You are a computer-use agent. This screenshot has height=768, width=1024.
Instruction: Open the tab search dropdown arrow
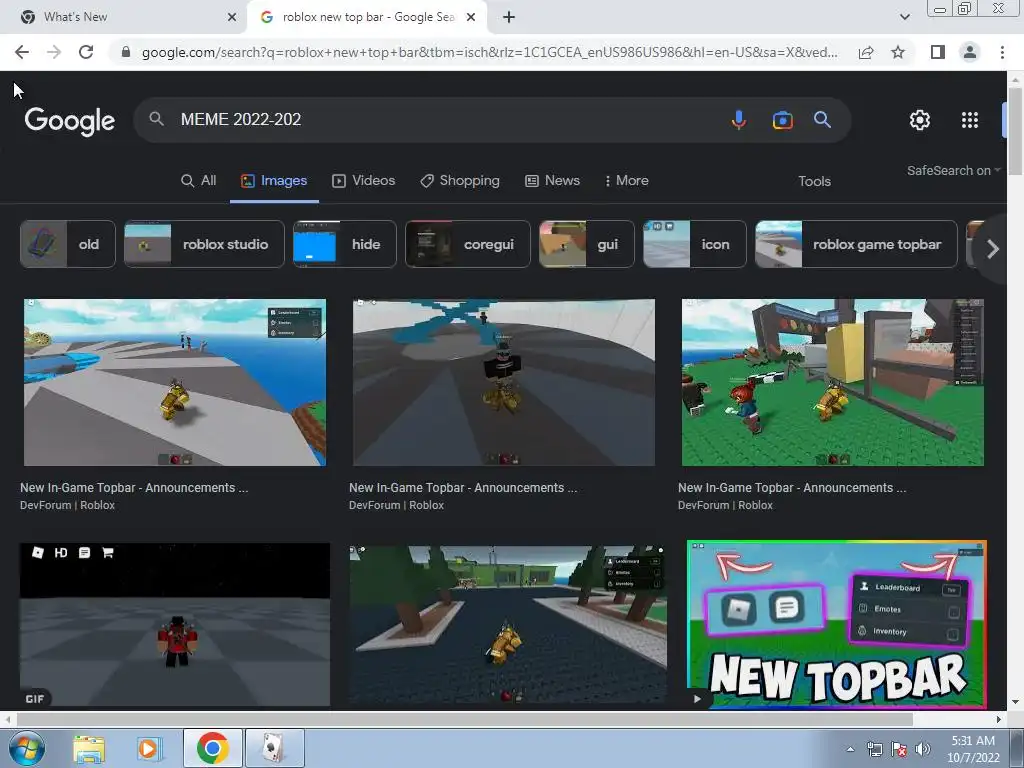[x=904, y=17]
